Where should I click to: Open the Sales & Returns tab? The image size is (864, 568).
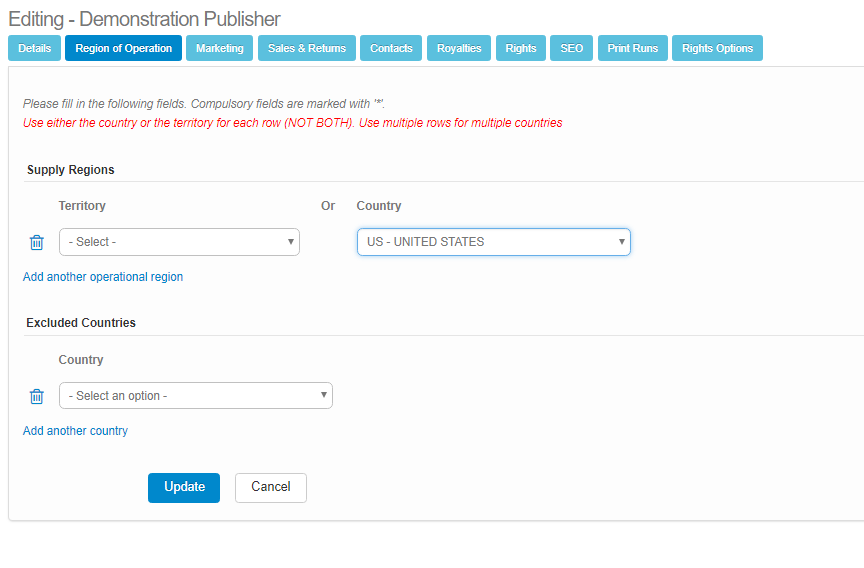click(x=306, y=48)
